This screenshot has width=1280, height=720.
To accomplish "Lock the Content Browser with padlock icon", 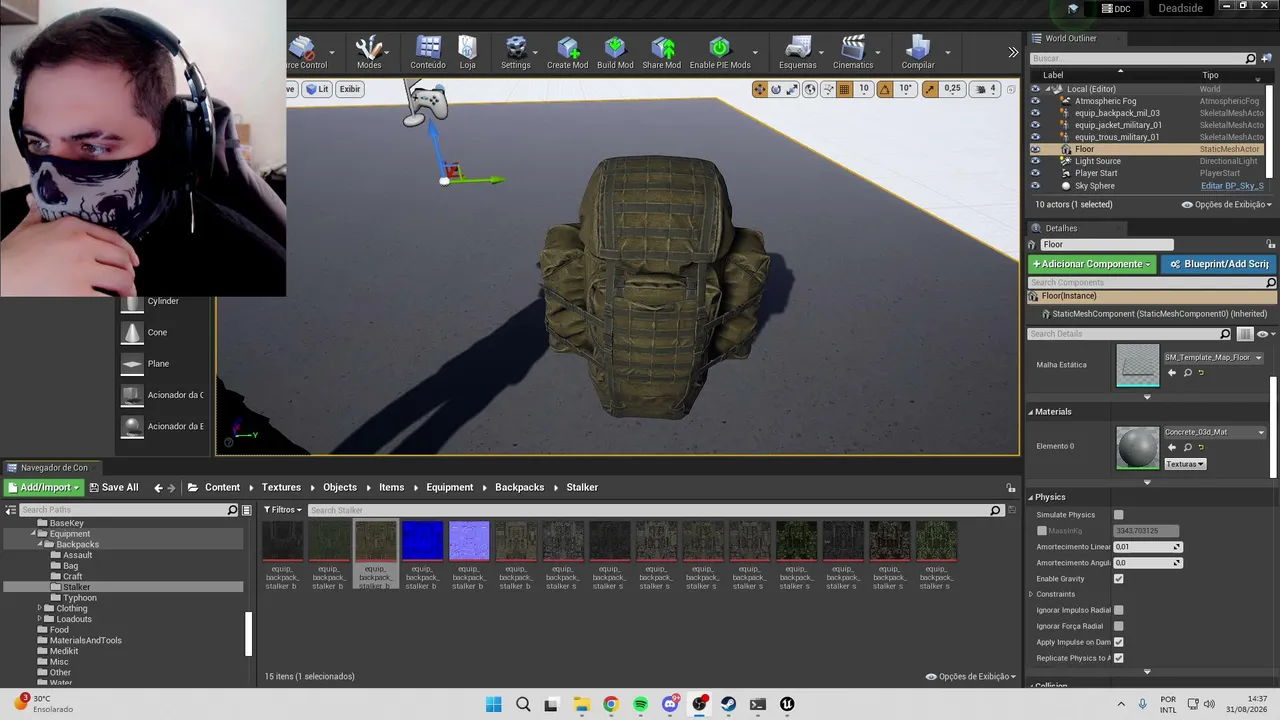I will point(1011,488).
